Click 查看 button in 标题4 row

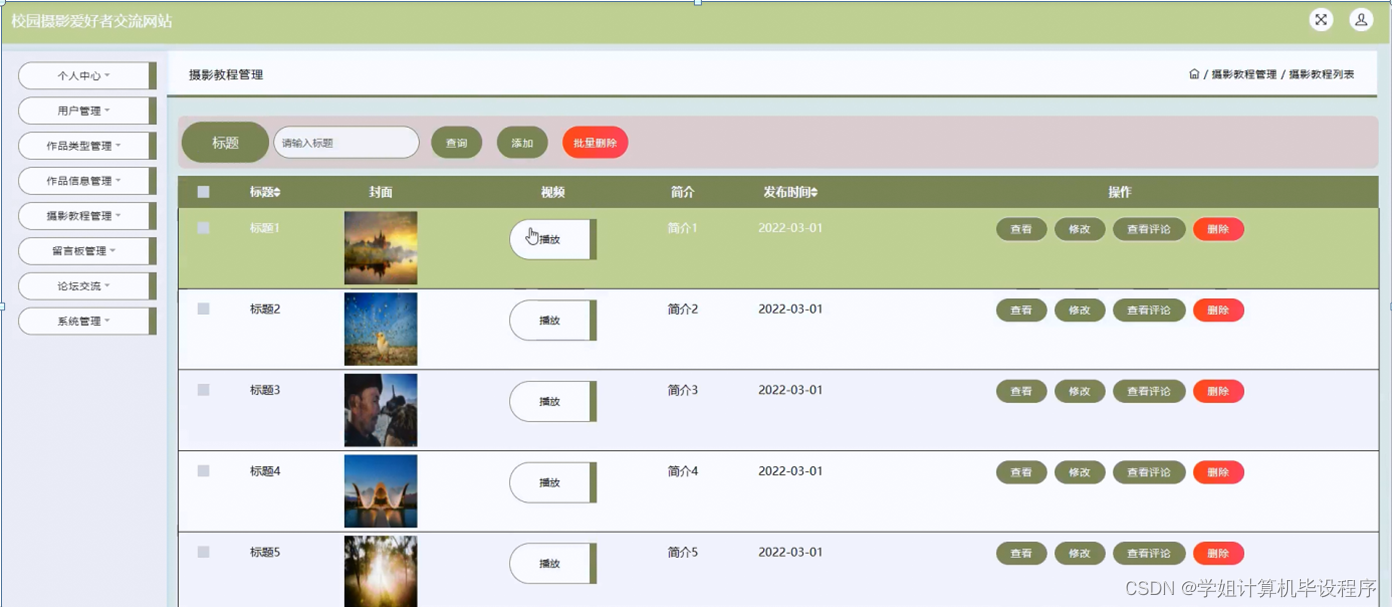click(x=1021, y=472)
